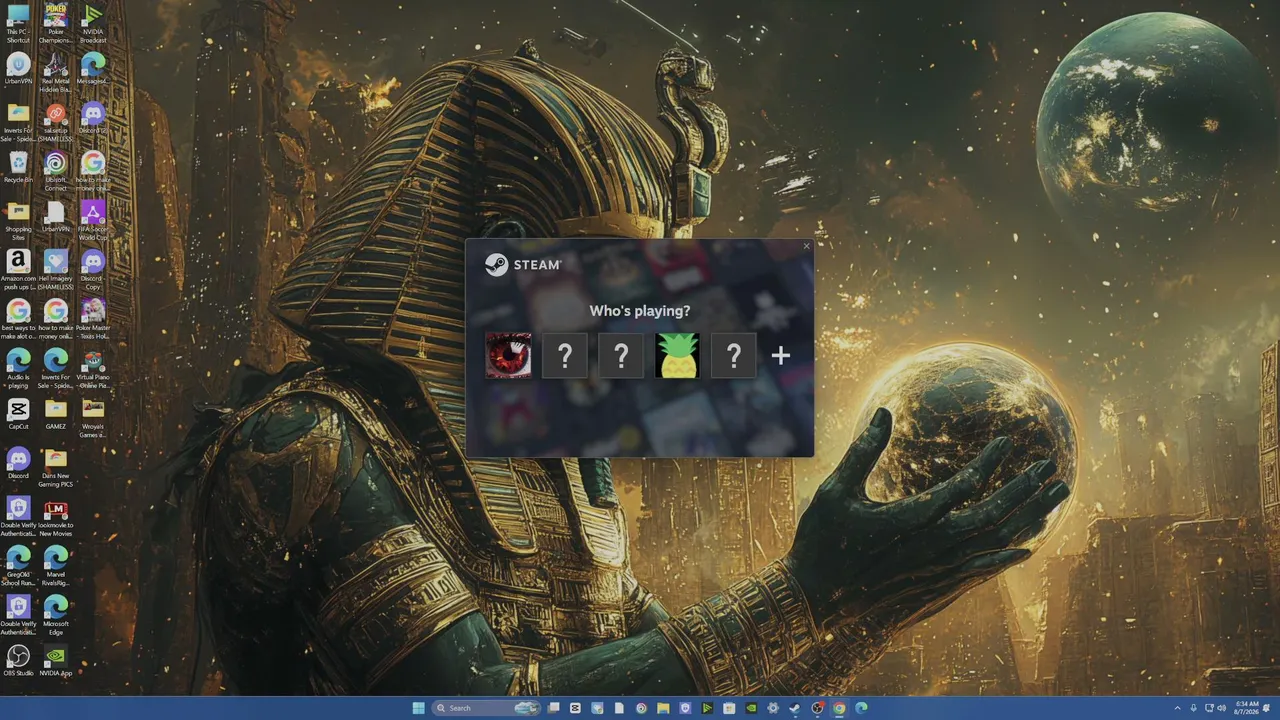Open This PC shortcut on desktop

[x=18, y=24]
